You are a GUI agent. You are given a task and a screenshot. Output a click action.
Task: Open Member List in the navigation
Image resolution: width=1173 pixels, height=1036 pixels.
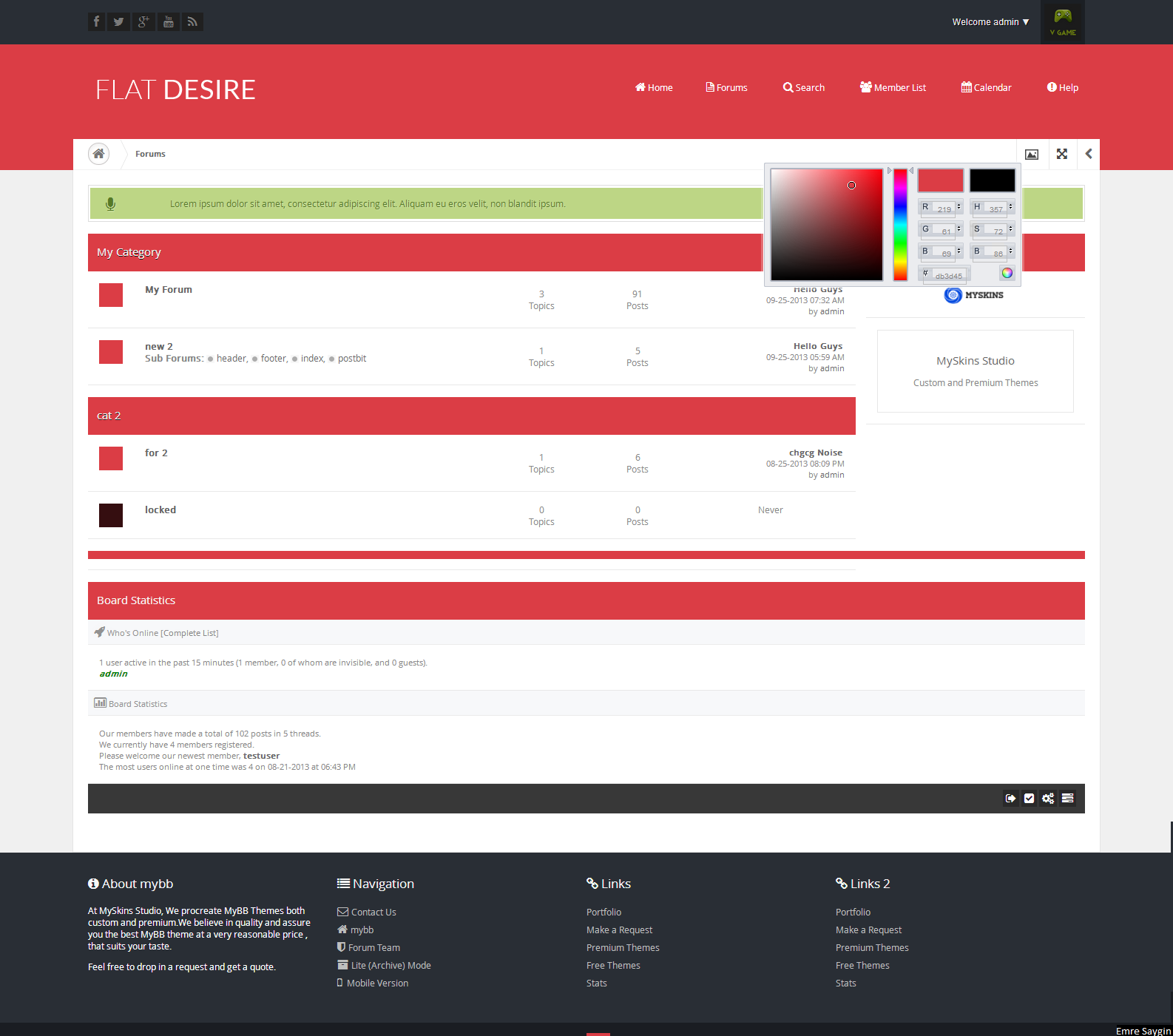coord(893,87)
